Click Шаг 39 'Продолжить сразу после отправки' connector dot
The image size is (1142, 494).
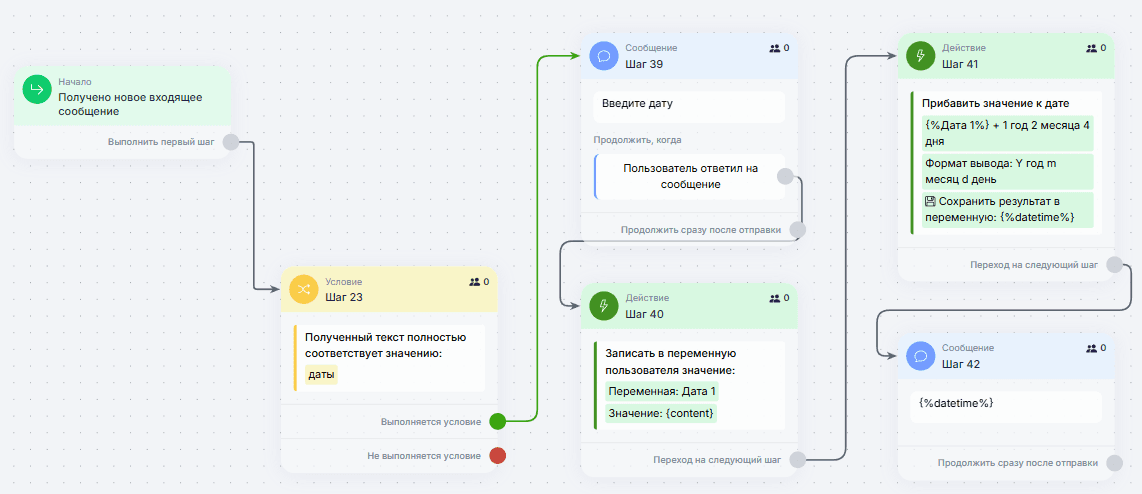pos(798,230)
